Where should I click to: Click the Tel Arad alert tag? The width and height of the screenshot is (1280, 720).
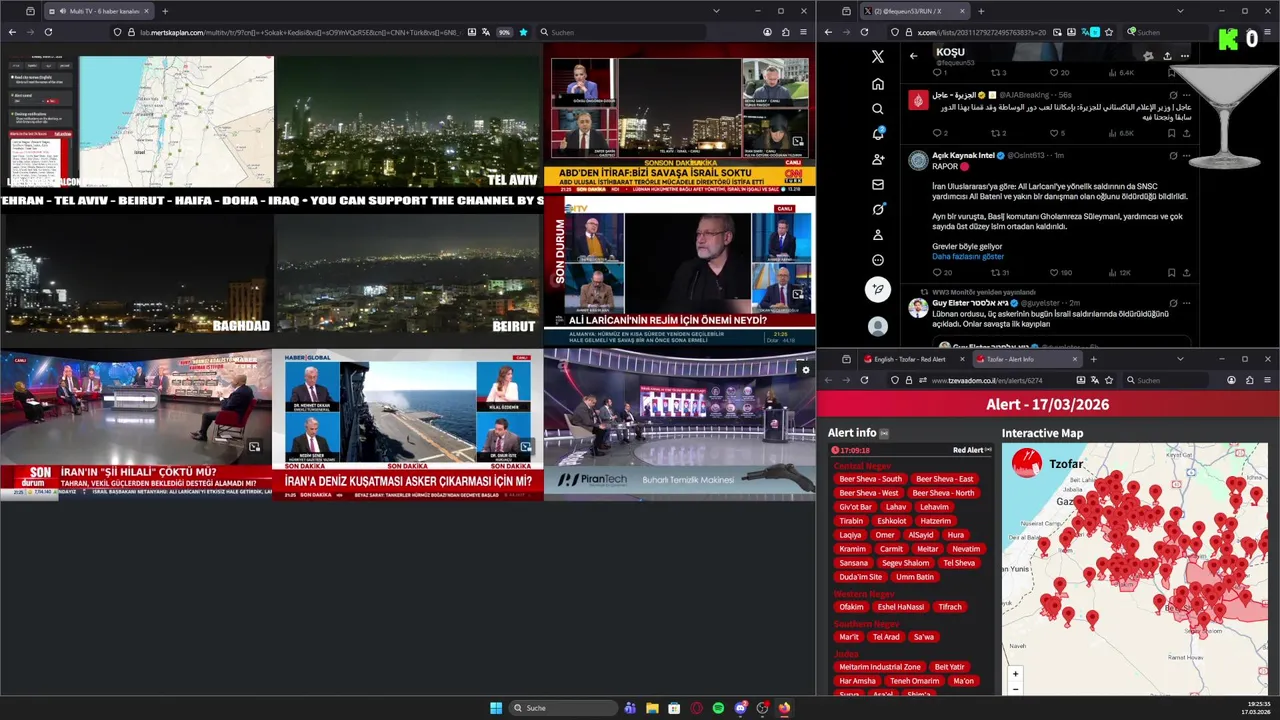coord(886,637)
